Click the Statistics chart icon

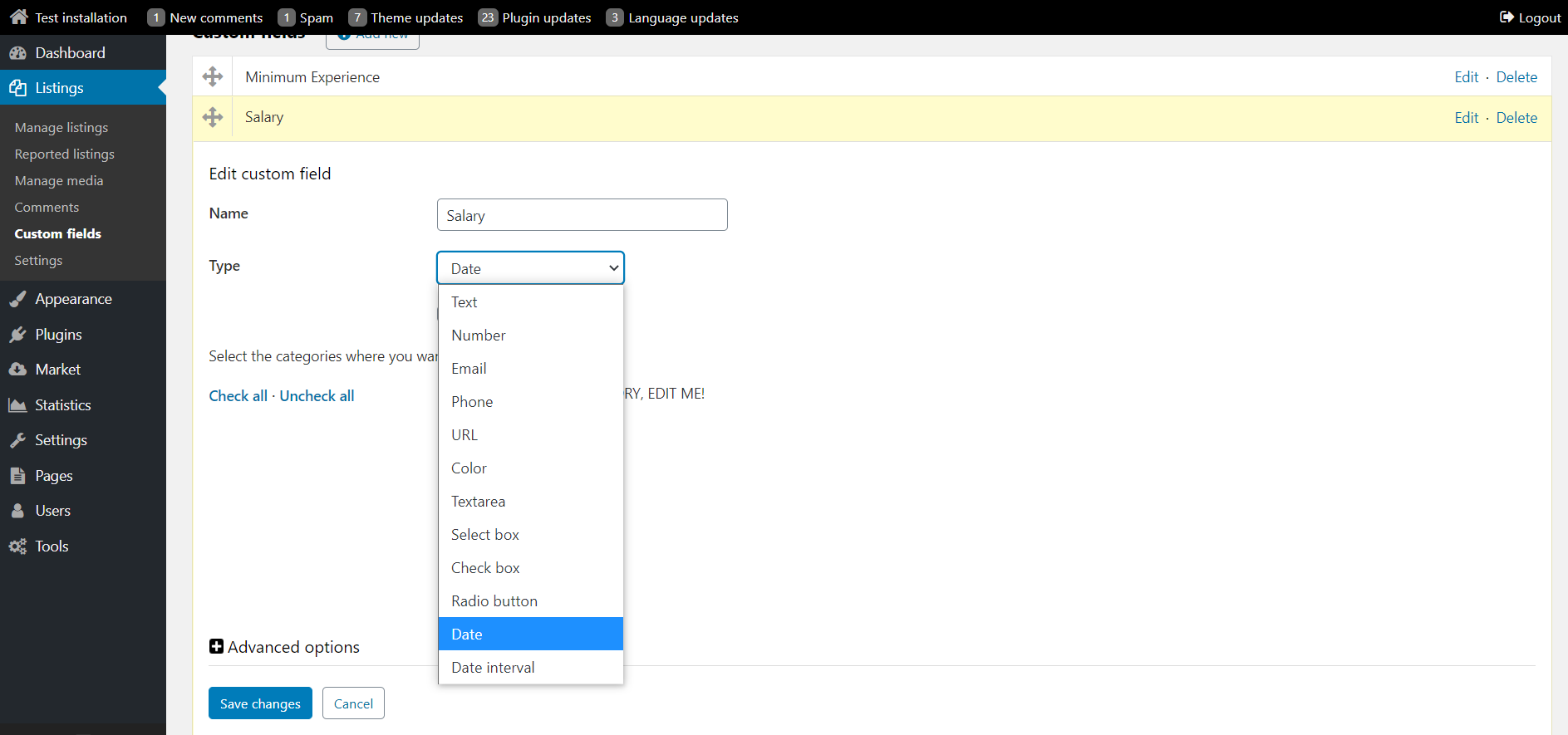tap(17, 405)
